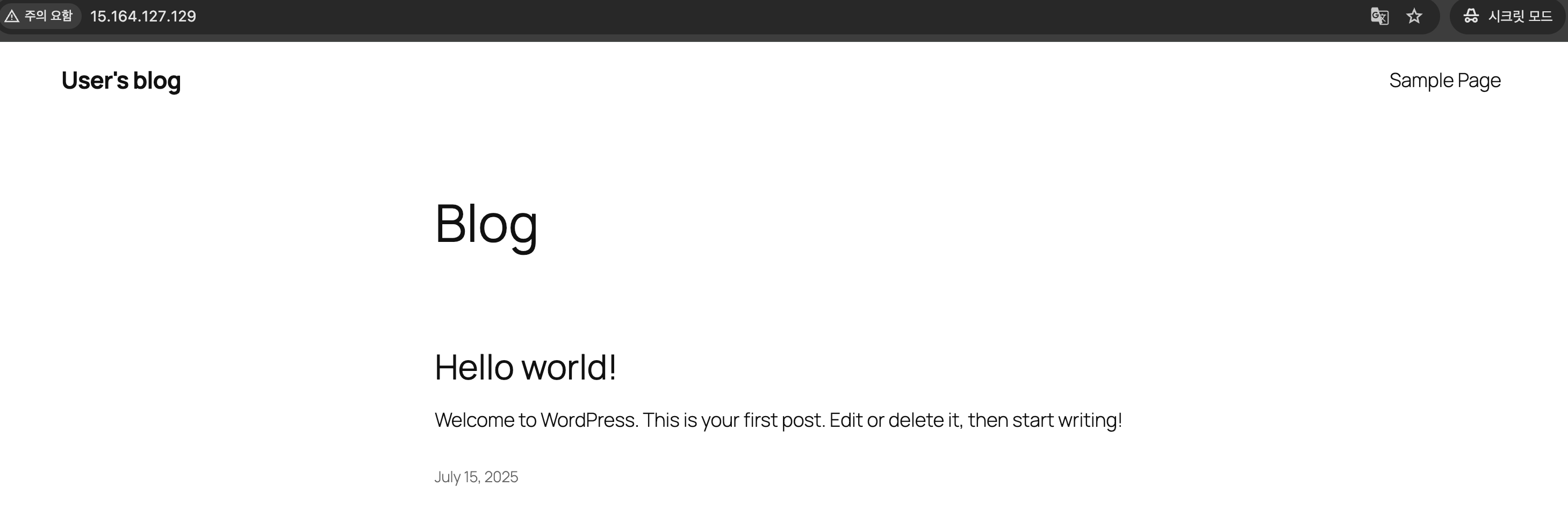Click the word "blog" in site title
The height and width of the screenshot is (515, 1568).
point(157,81)
